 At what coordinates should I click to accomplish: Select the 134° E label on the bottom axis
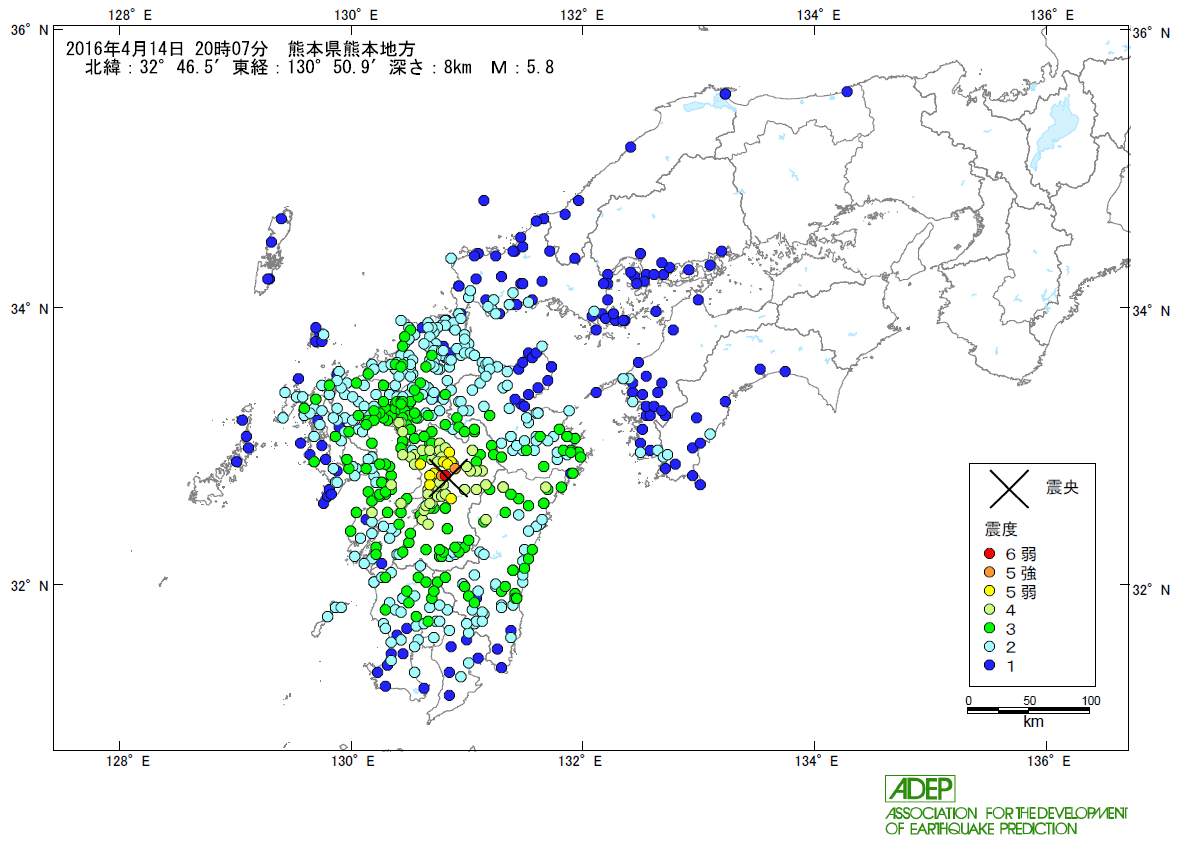[817, 761]
